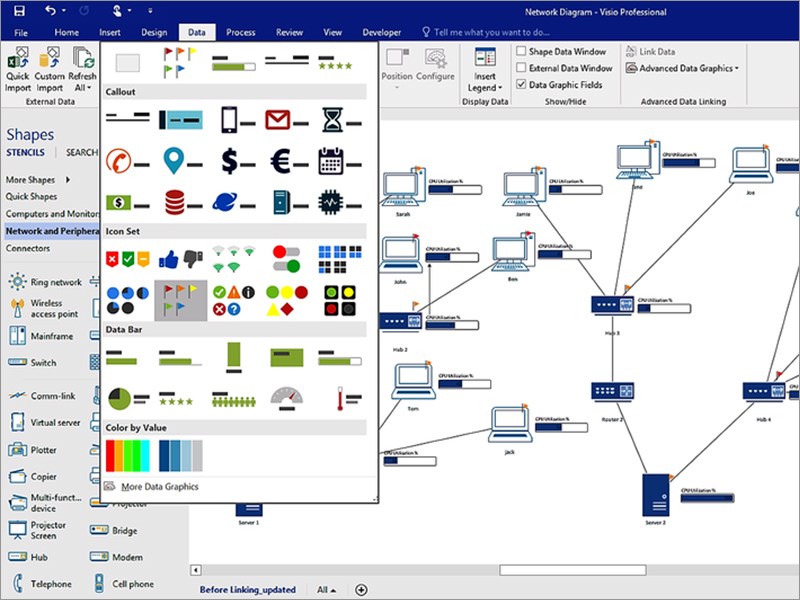
Task: Select the Plotter shape
Action: click(x=40, y=450)
